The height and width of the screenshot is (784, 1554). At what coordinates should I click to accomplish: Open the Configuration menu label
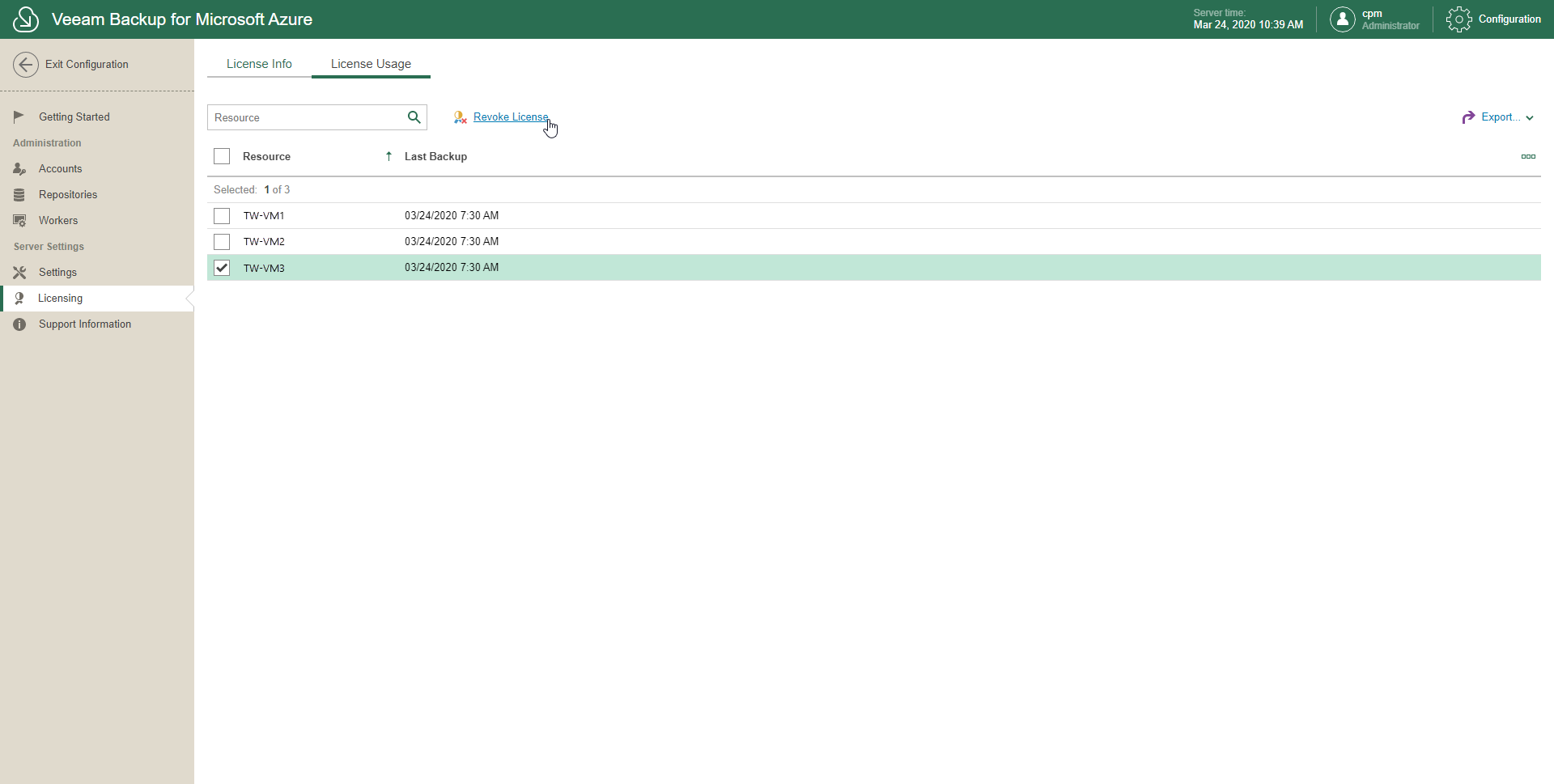1509,19
